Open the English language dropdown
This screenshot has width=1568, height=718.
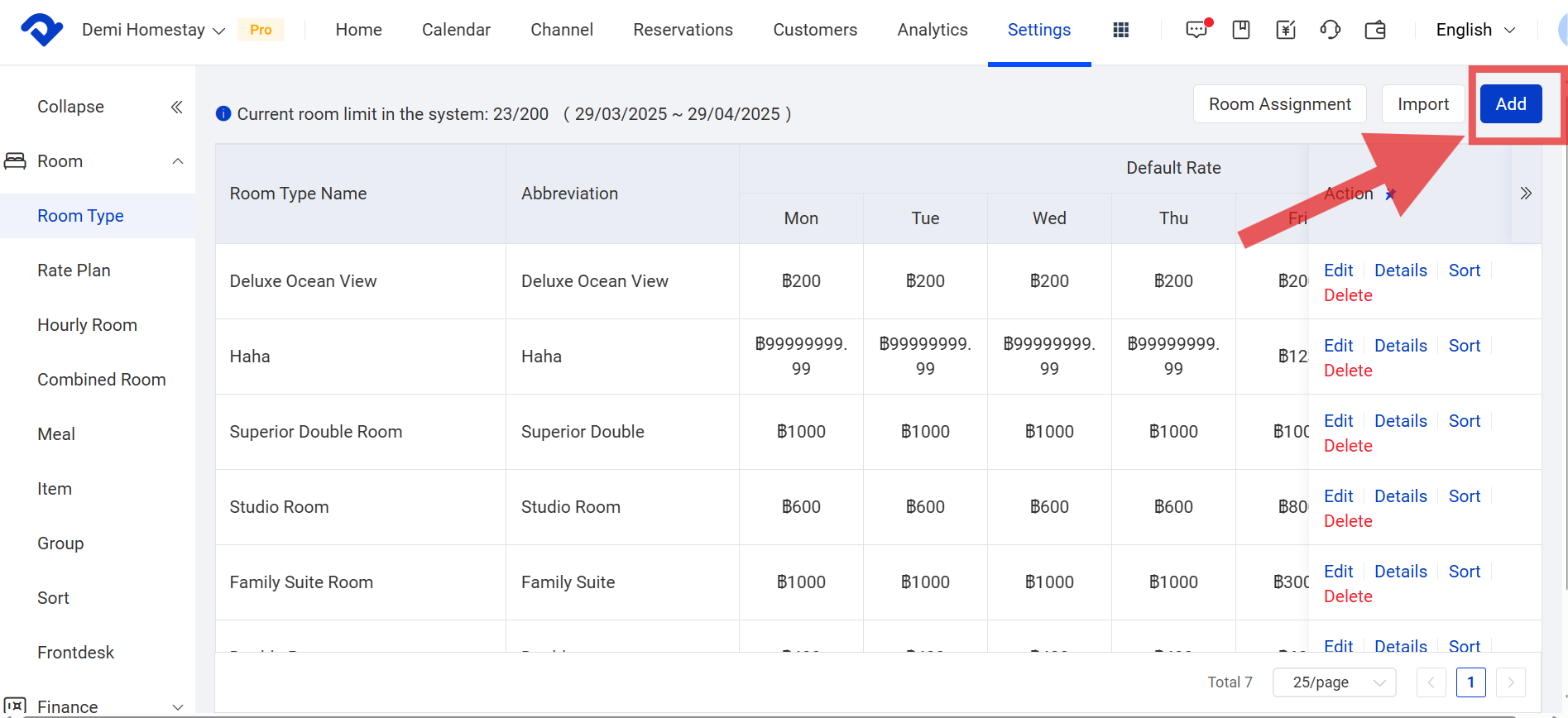pyautogui.click(x=1475, y=31)
